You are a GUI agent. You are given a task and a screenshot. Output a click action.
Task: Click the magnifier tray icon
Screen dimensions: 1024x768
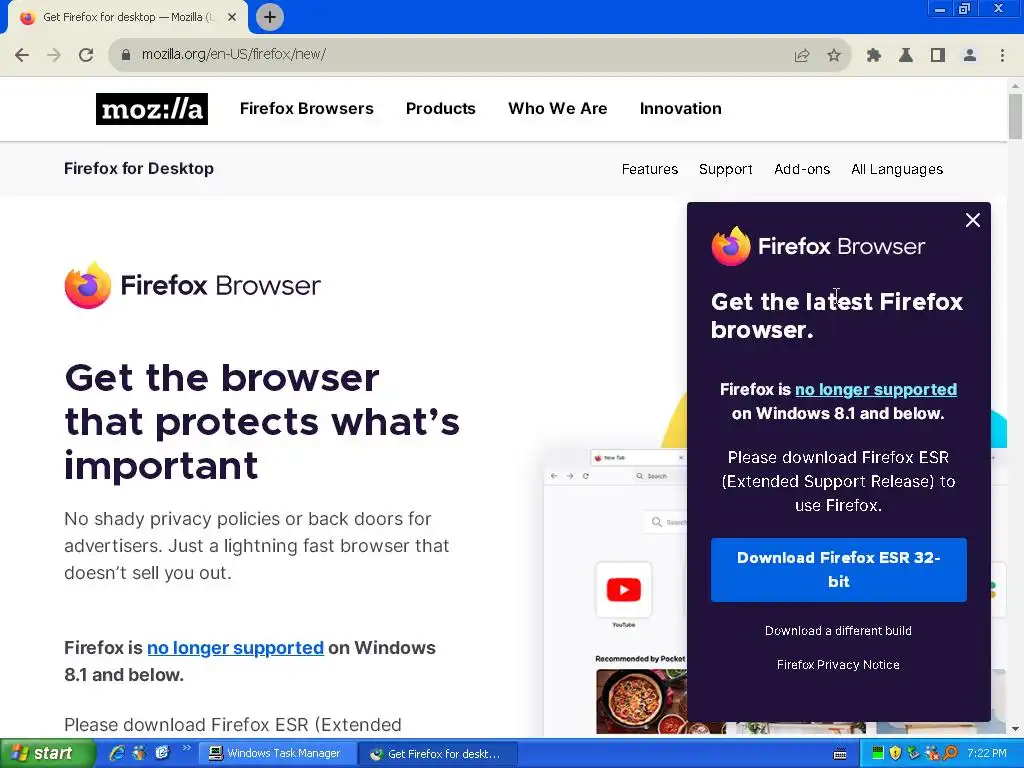click(x=950, y=754)
